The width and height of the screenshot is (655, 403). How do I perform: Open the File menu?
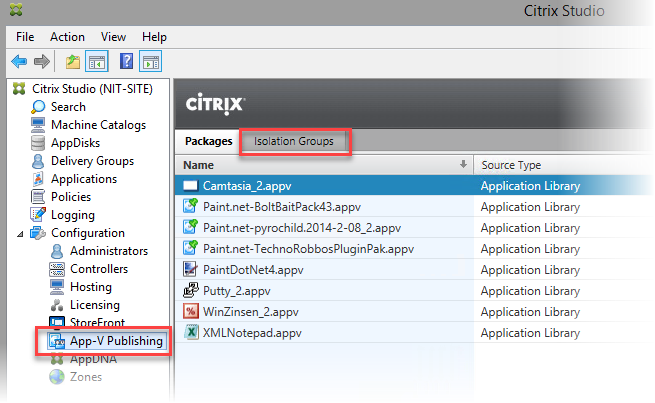point(25,37)
